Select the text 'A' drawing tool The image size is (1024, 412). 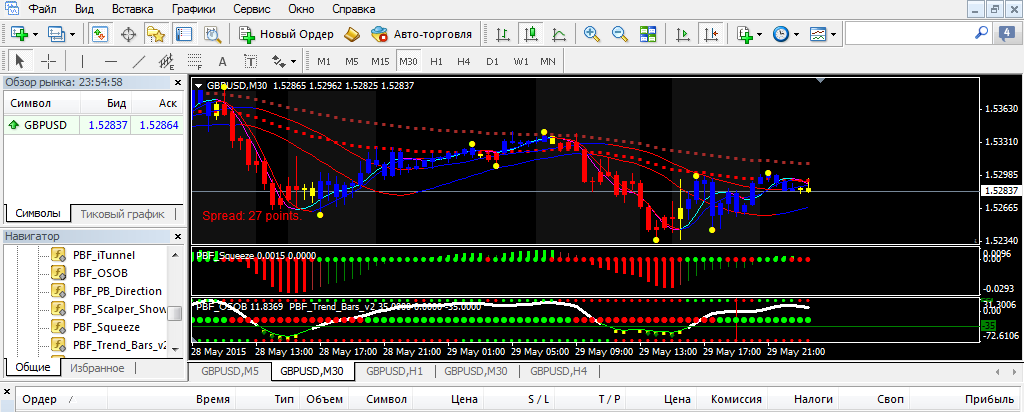222,61
